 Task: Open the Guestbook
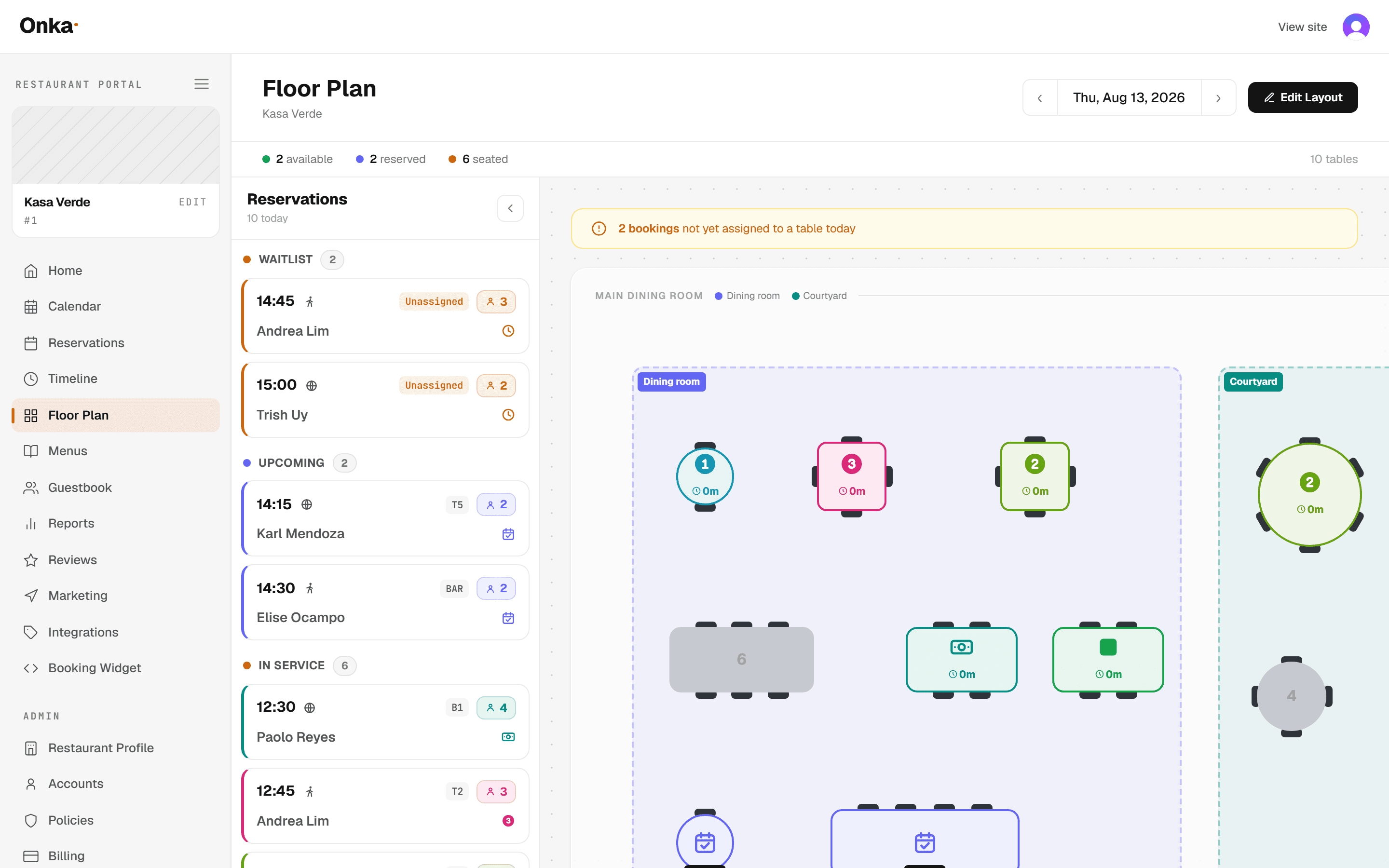[x=116, y=488]
